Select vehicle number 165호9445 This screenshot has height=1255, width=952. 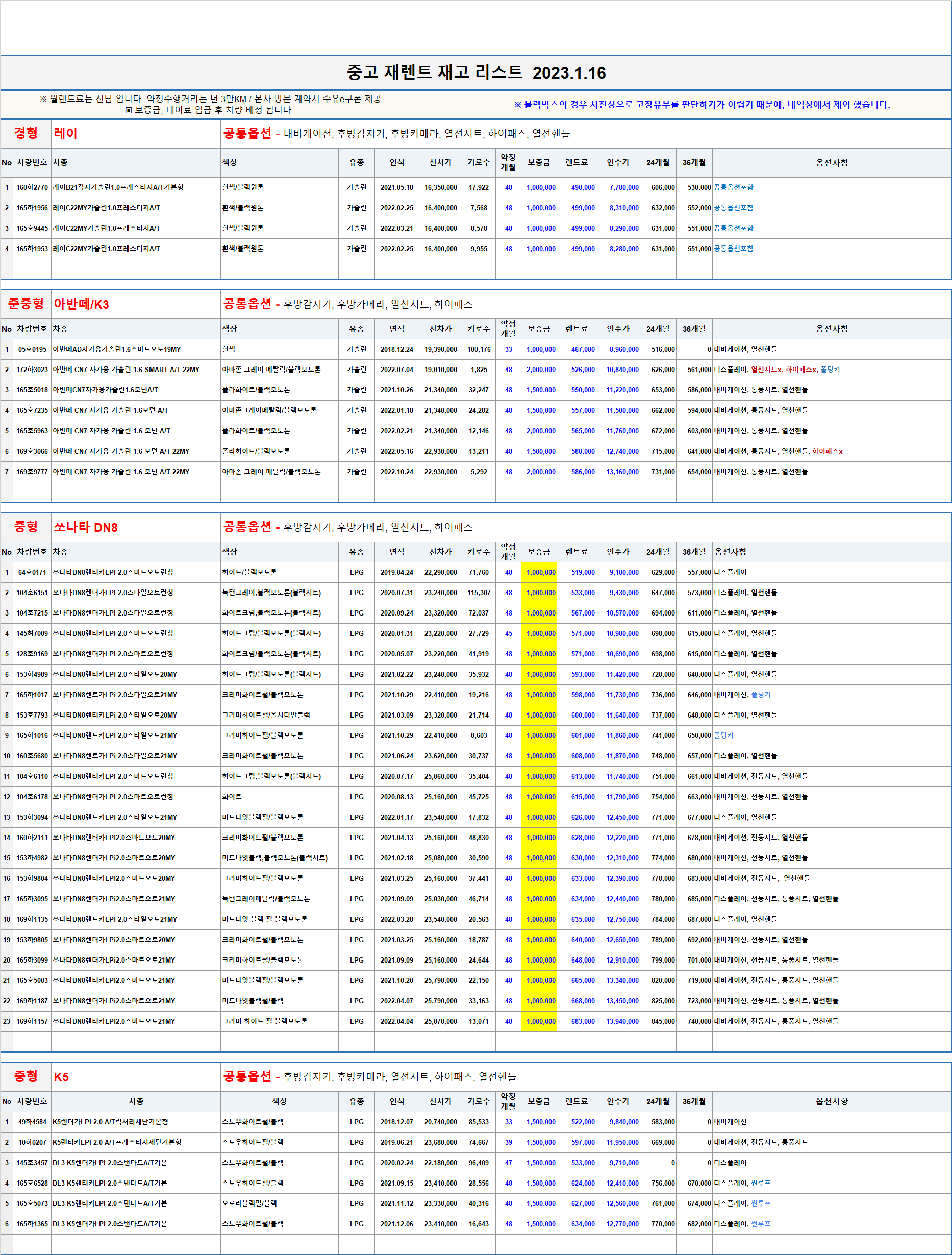coord(32,228)
